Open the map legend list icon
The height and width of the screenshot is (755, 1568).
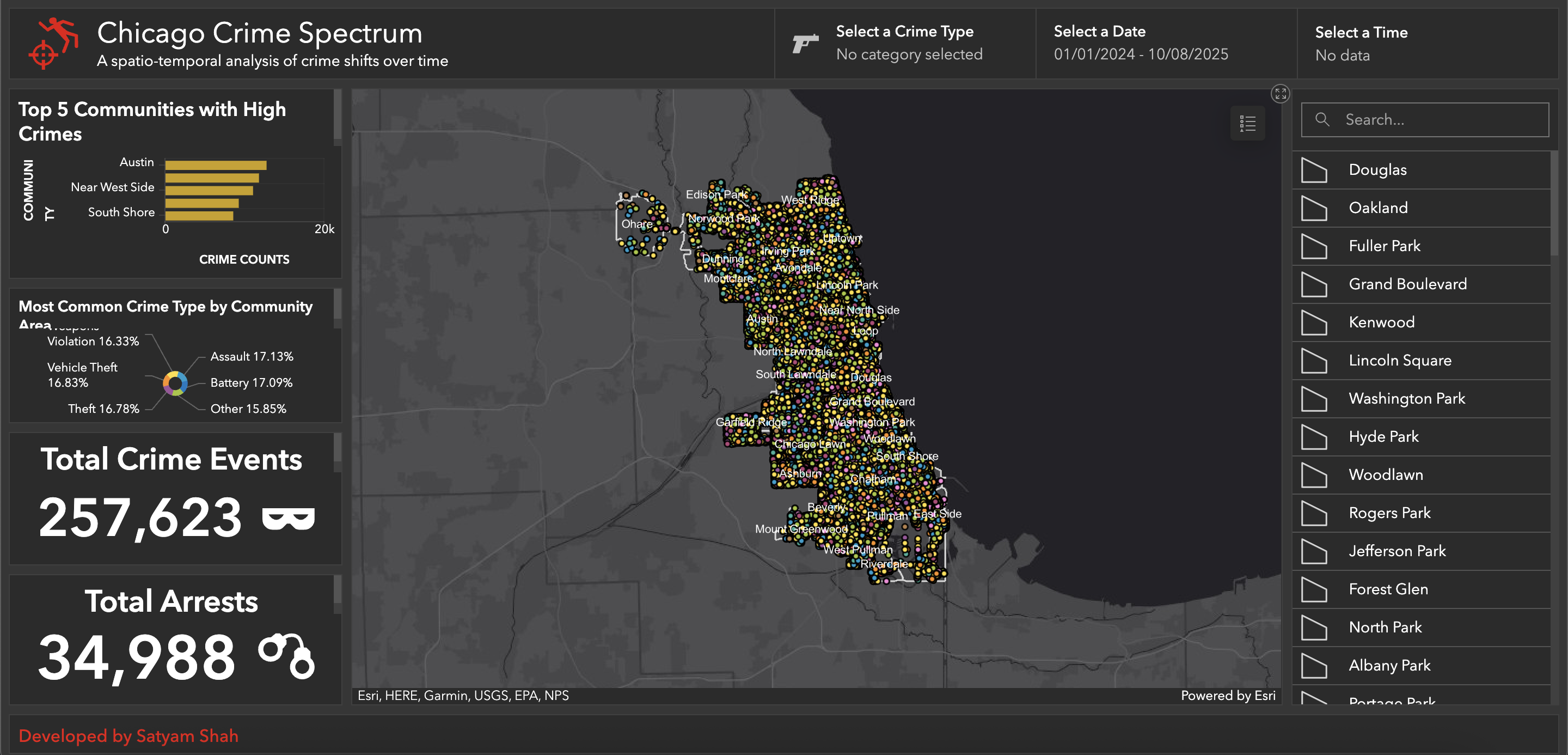point(1247,124)
